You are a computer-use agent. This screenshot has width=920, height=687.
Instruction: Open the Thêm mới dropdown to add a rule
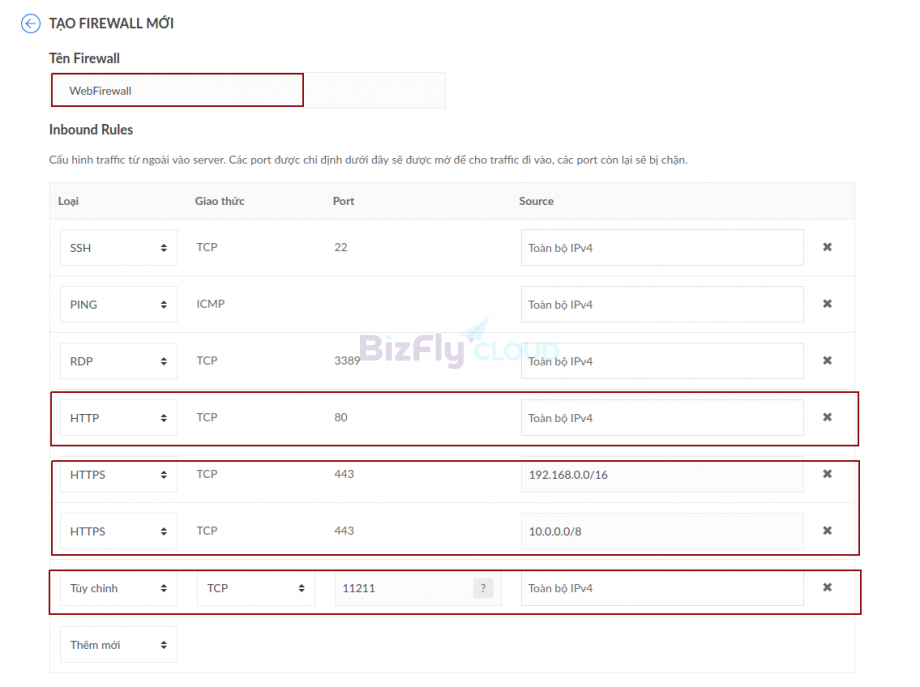[119, 645]
